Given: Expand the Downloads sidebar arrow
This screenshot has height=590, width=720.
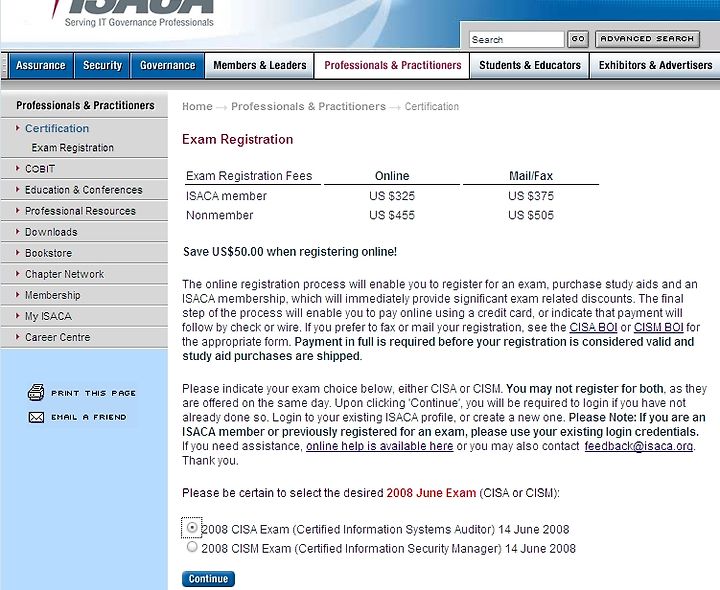Looking at the screenshot, I should pos(17,231).
